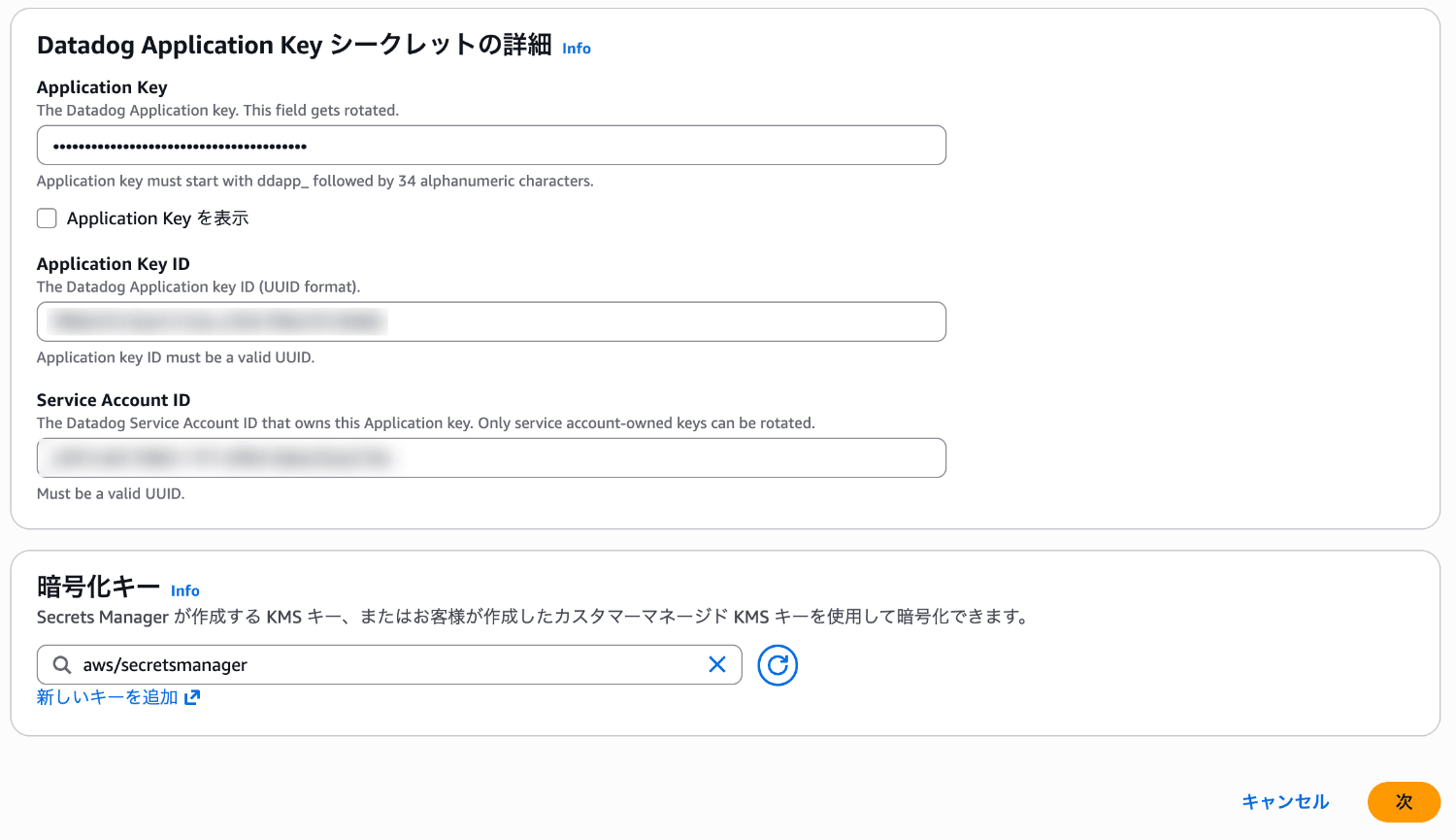Focus the masked Application Key field
Screen dimensions: 1456x840
tap(491, 146)
